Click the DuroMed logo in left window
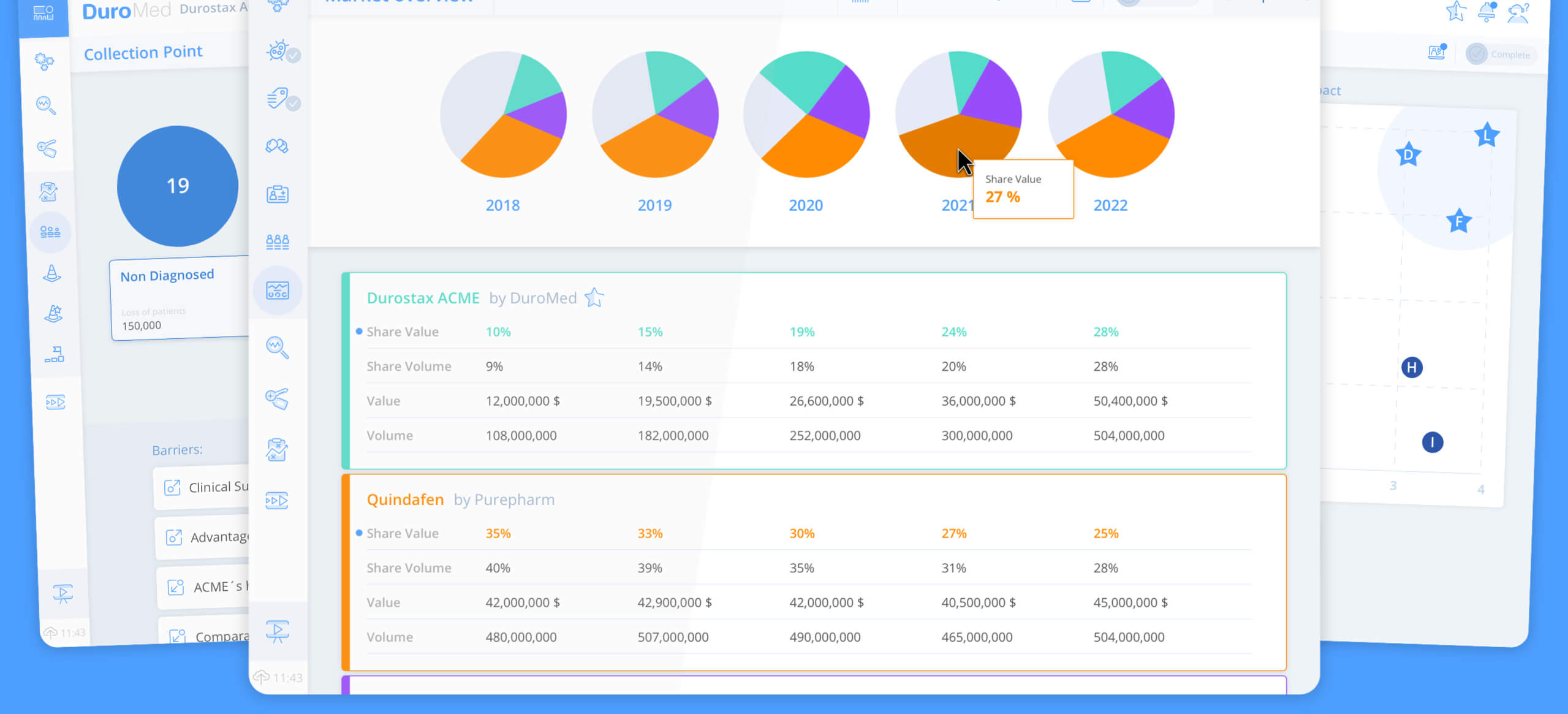1568x714 pixels. coord(126,11)
